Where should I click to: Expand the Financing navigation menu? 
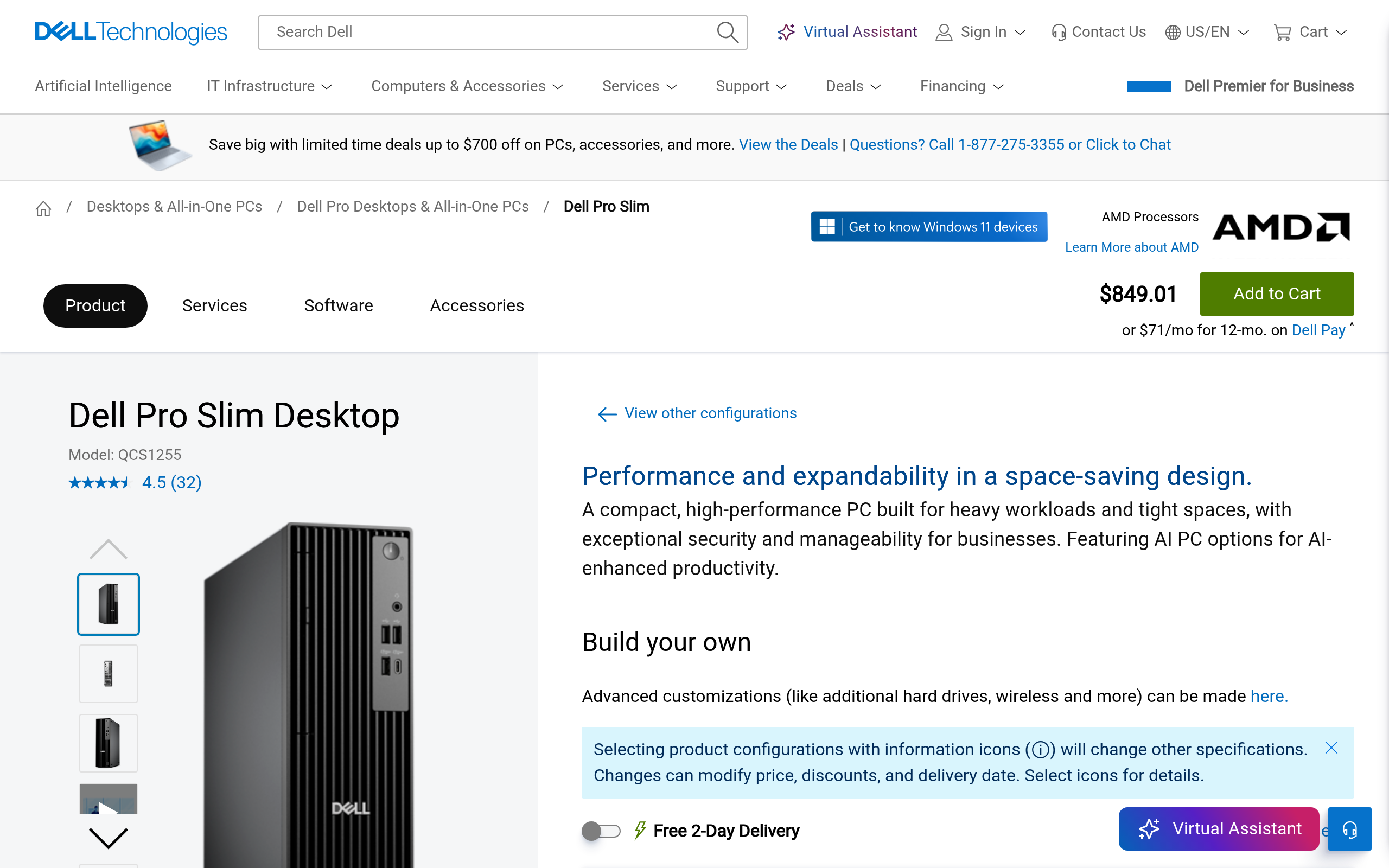pos(962,86)
